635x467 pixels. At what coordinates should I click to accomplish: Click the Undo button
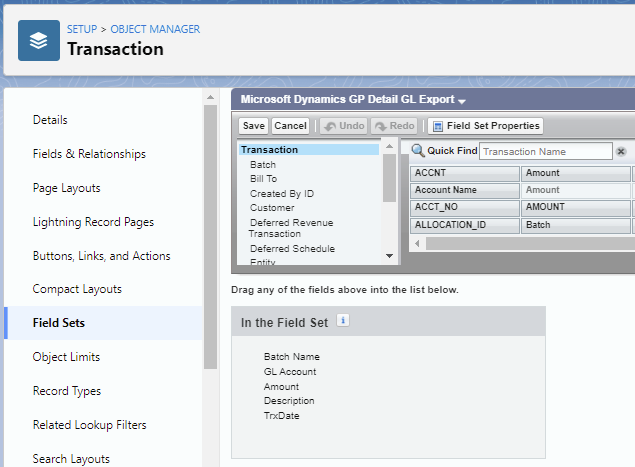point(342,126)
